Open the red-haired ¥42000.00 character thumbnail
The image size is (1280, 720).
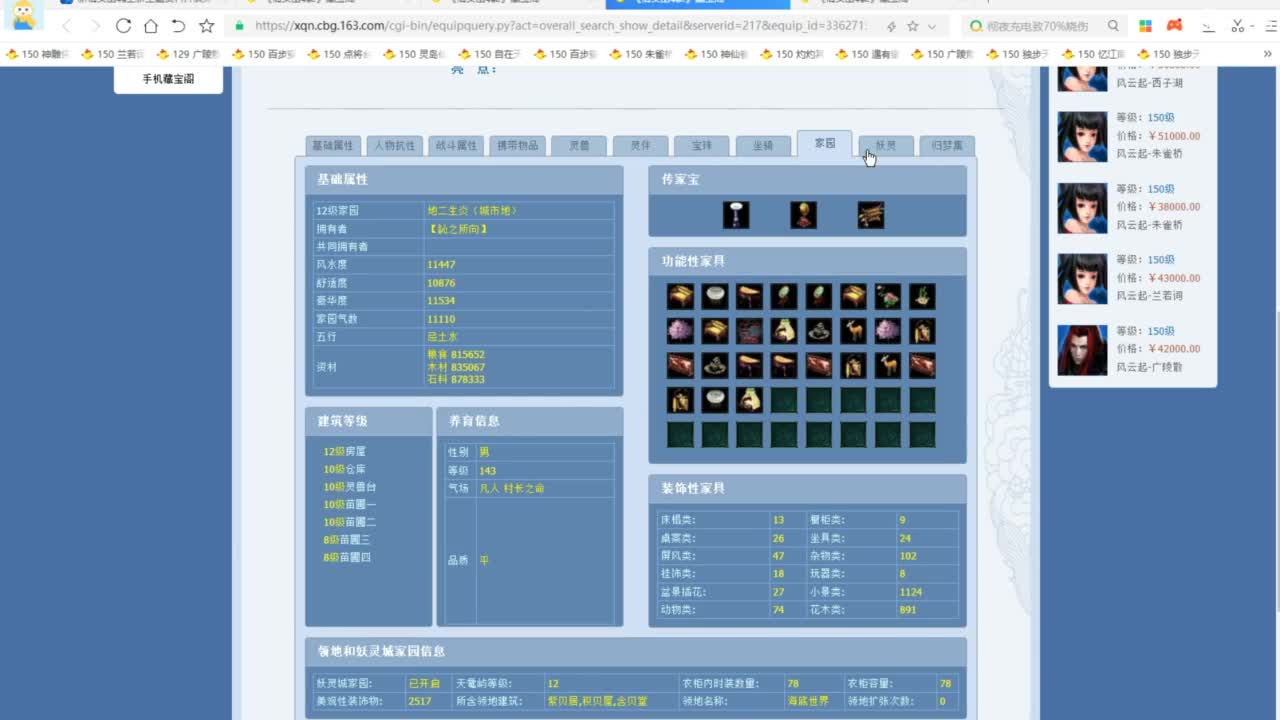coord(1083,349)
